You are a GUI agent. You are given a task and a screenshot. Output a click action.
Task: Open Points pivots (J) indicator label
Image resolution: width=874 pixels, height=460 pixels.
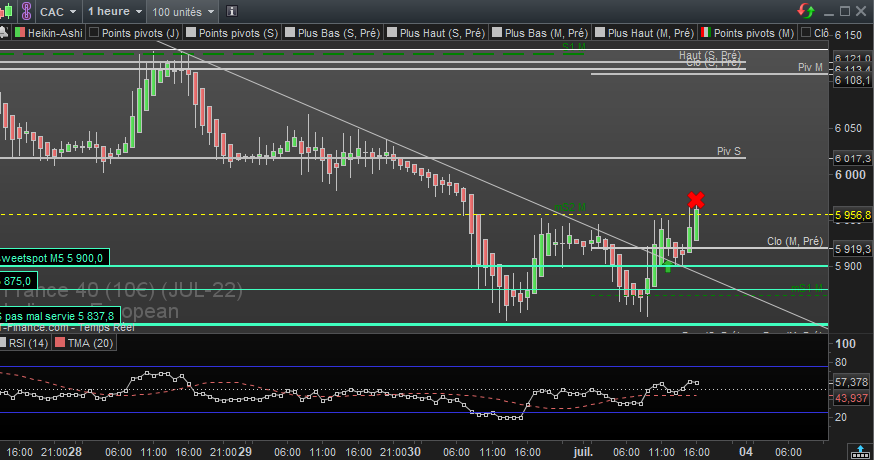coord(140,33)
